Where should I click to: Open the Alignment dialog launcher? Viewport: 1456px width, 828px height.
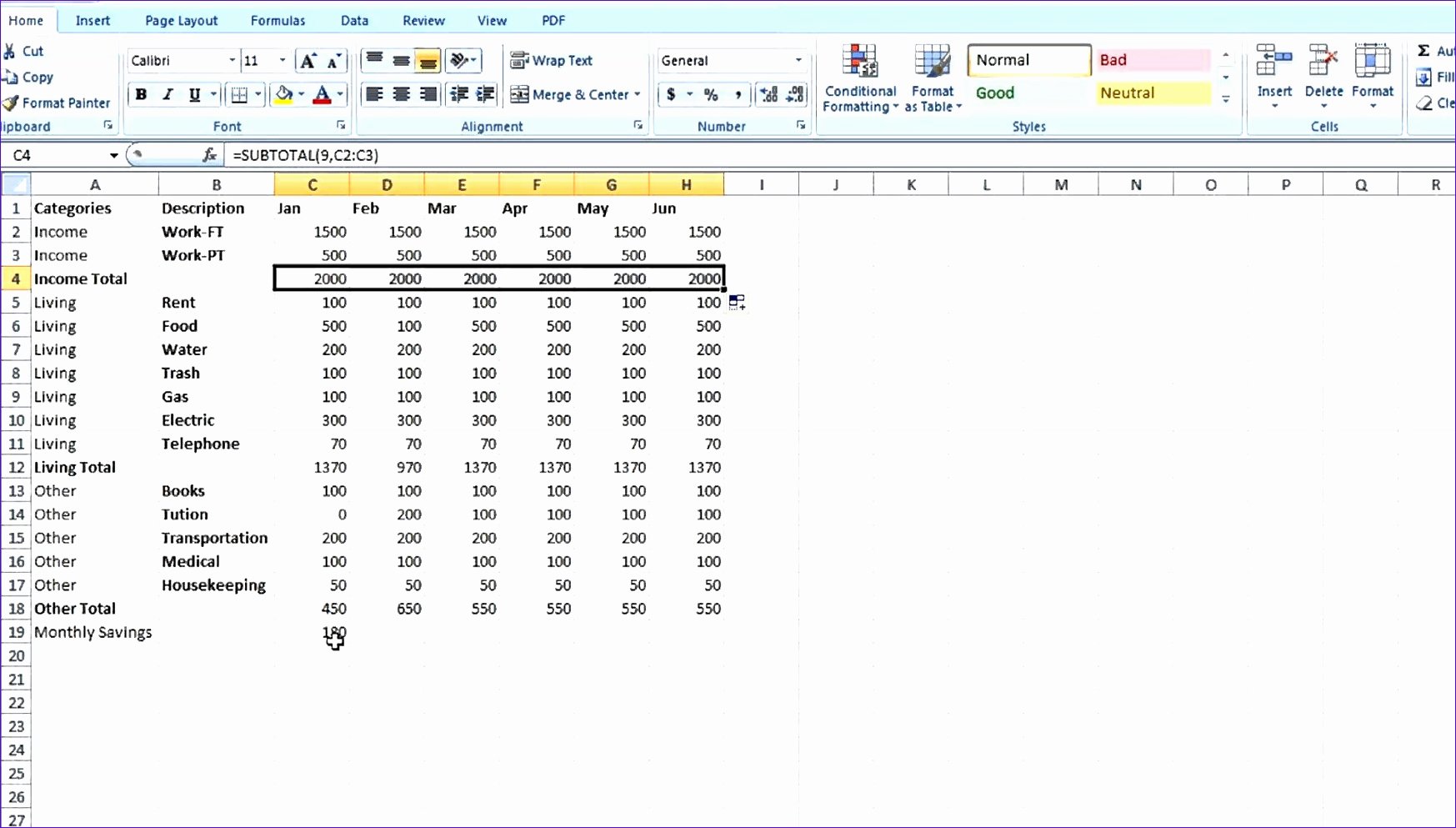coord(638,125)
